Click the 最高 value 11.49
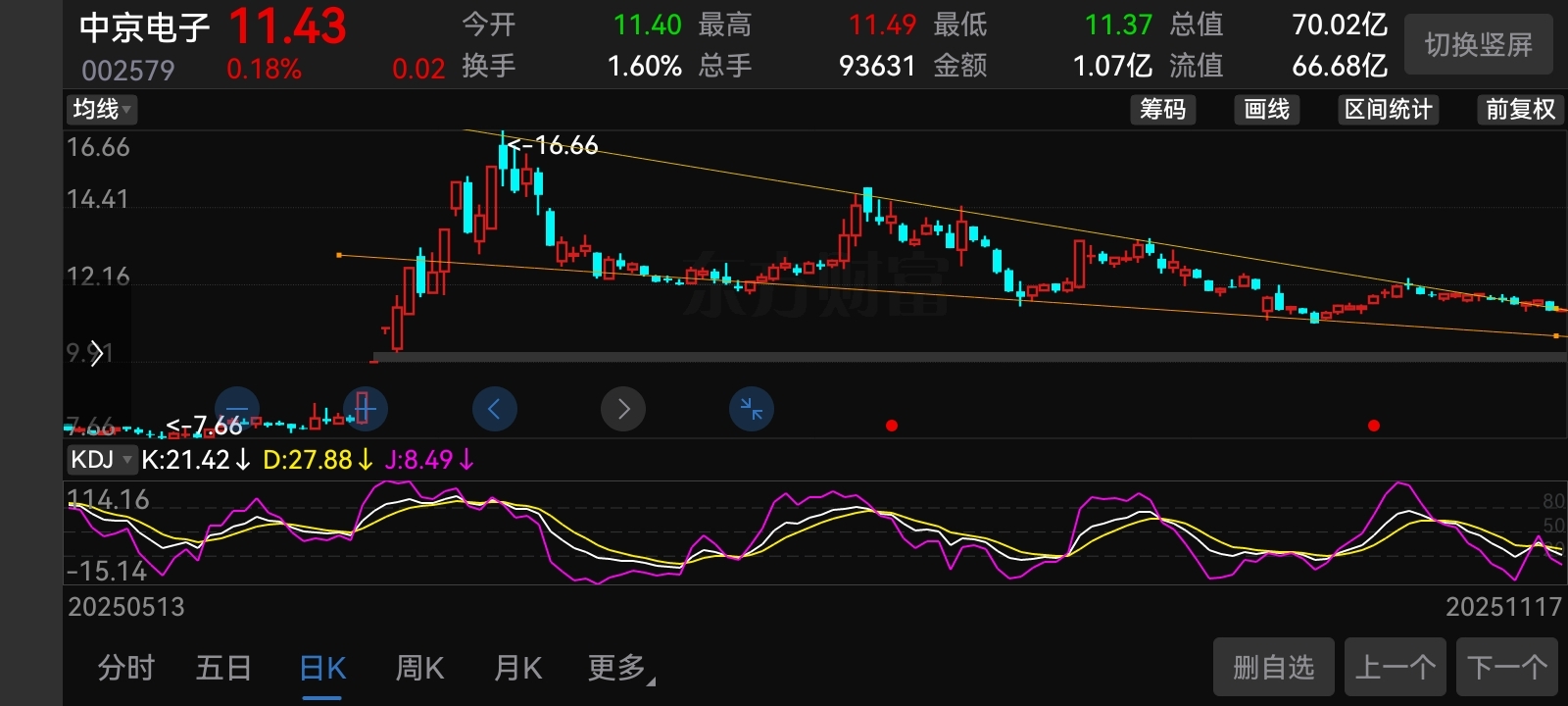This screenshot has width=1568, height=706. click(x=882, y=25)
